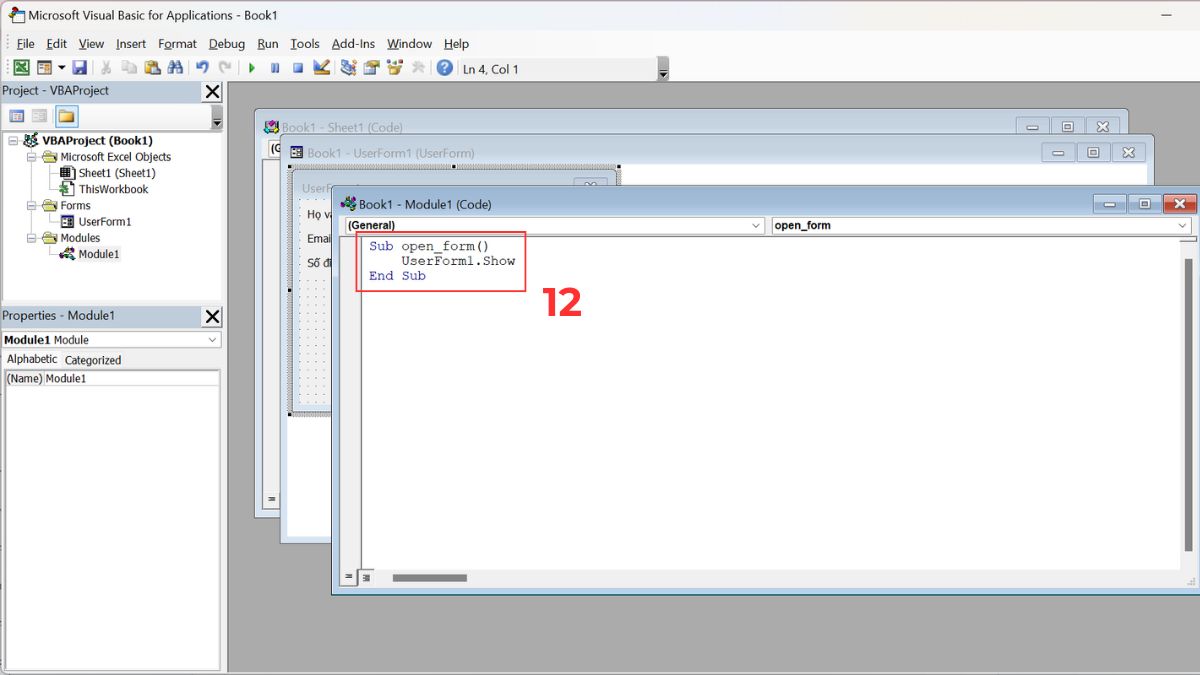
Task: Click the Break (pause) icon on the toolbar
Action: coord(275,67)
